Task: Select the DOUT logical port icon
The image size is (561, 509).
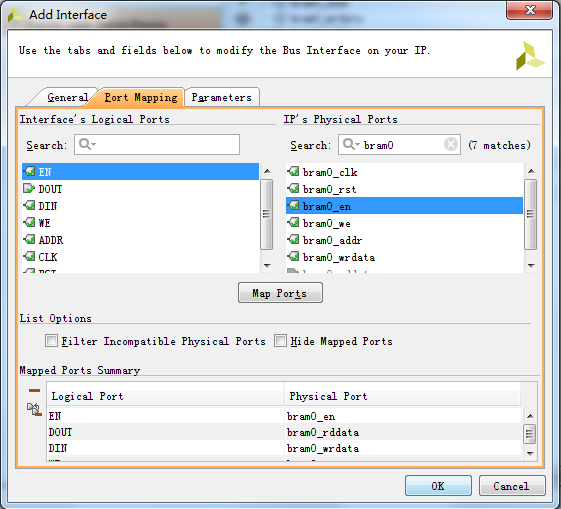Action: pyautogui.click(x=29, y=188)
